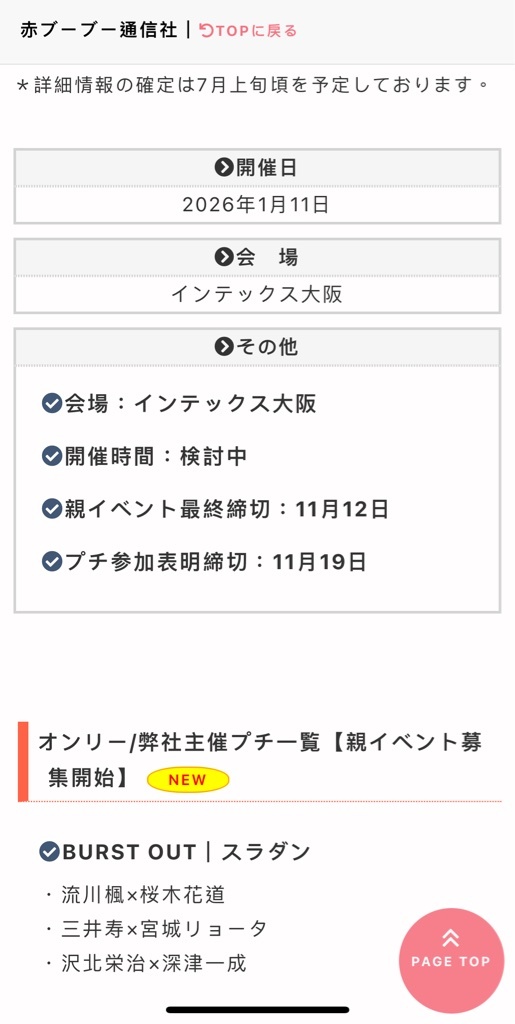Click the checkmark icon beside BURST OUT
Screen dimensions: 515x1024
pyautogui.click(x=50, y=852)
